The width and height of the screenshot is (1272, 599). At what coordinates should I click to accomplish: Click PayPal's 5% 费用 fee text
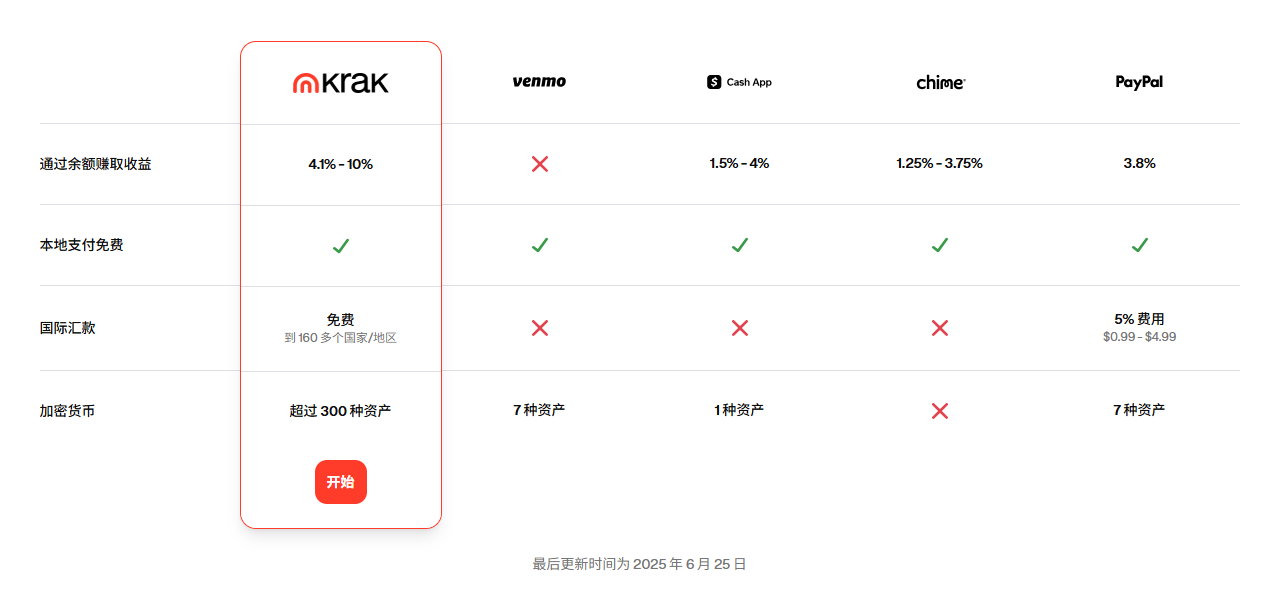tap(1139, 319)
